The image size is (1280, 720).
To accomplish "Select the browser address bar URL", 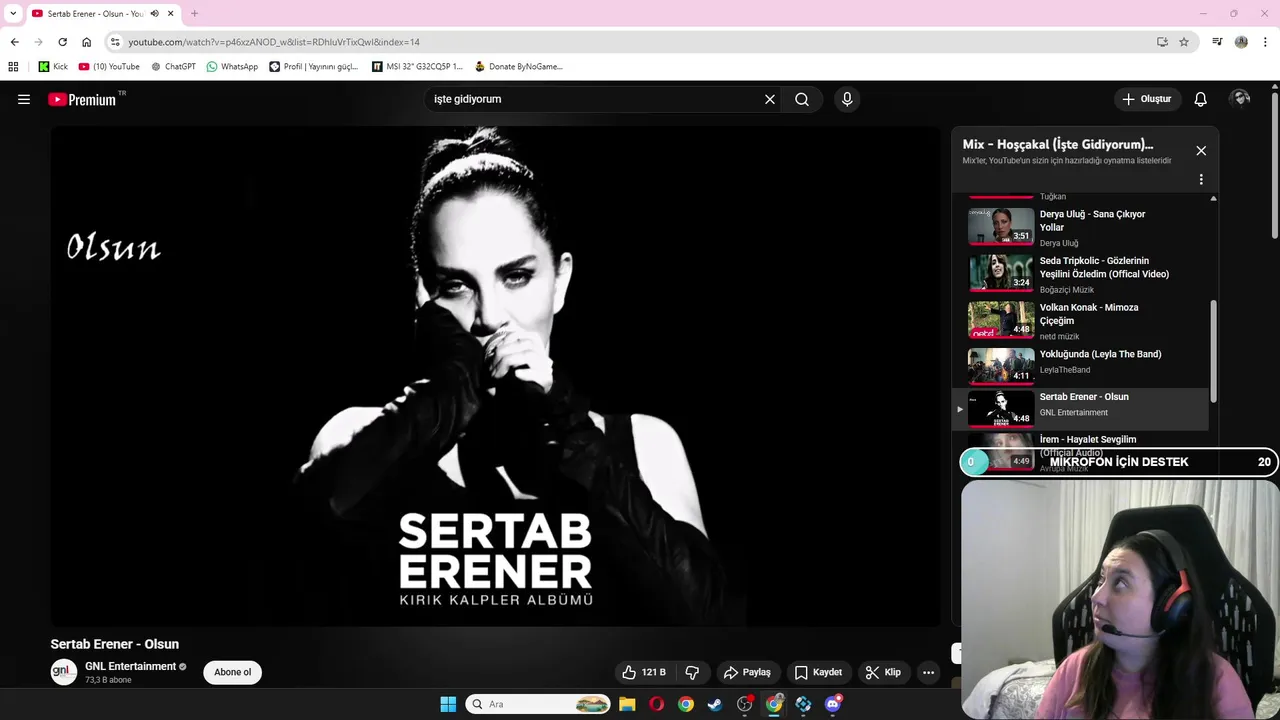I will tap(274, 42).
